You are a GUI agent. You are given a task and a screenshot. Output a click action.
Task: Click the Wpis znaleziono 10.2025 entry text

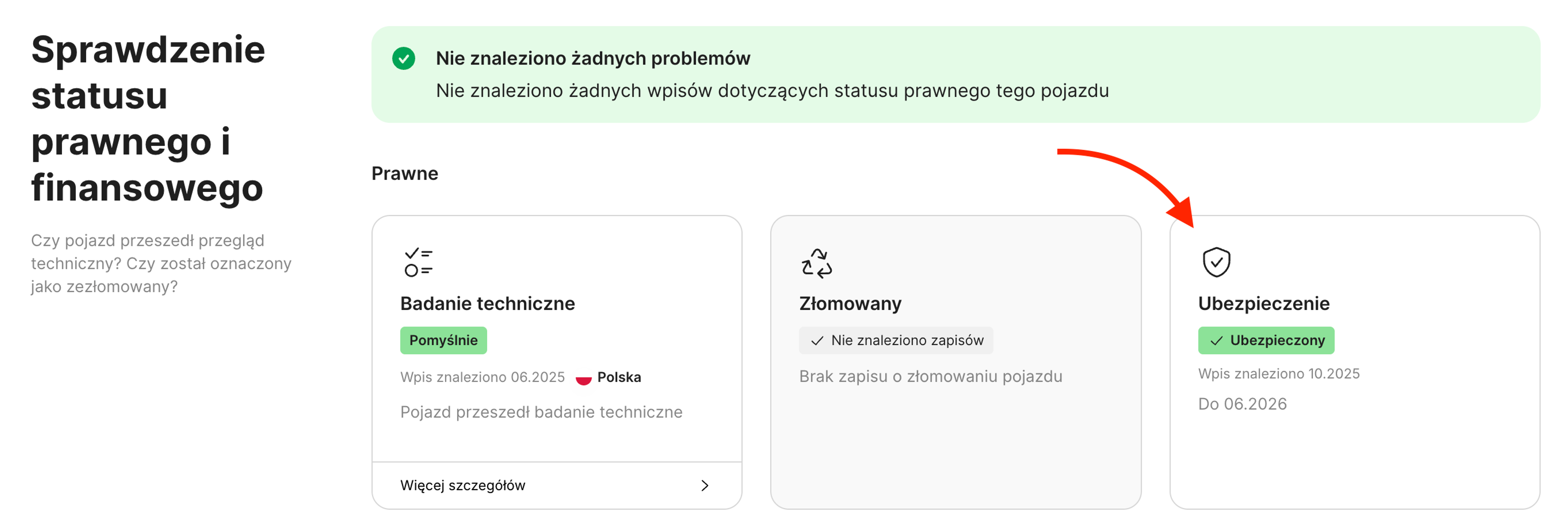[1279, 373]
